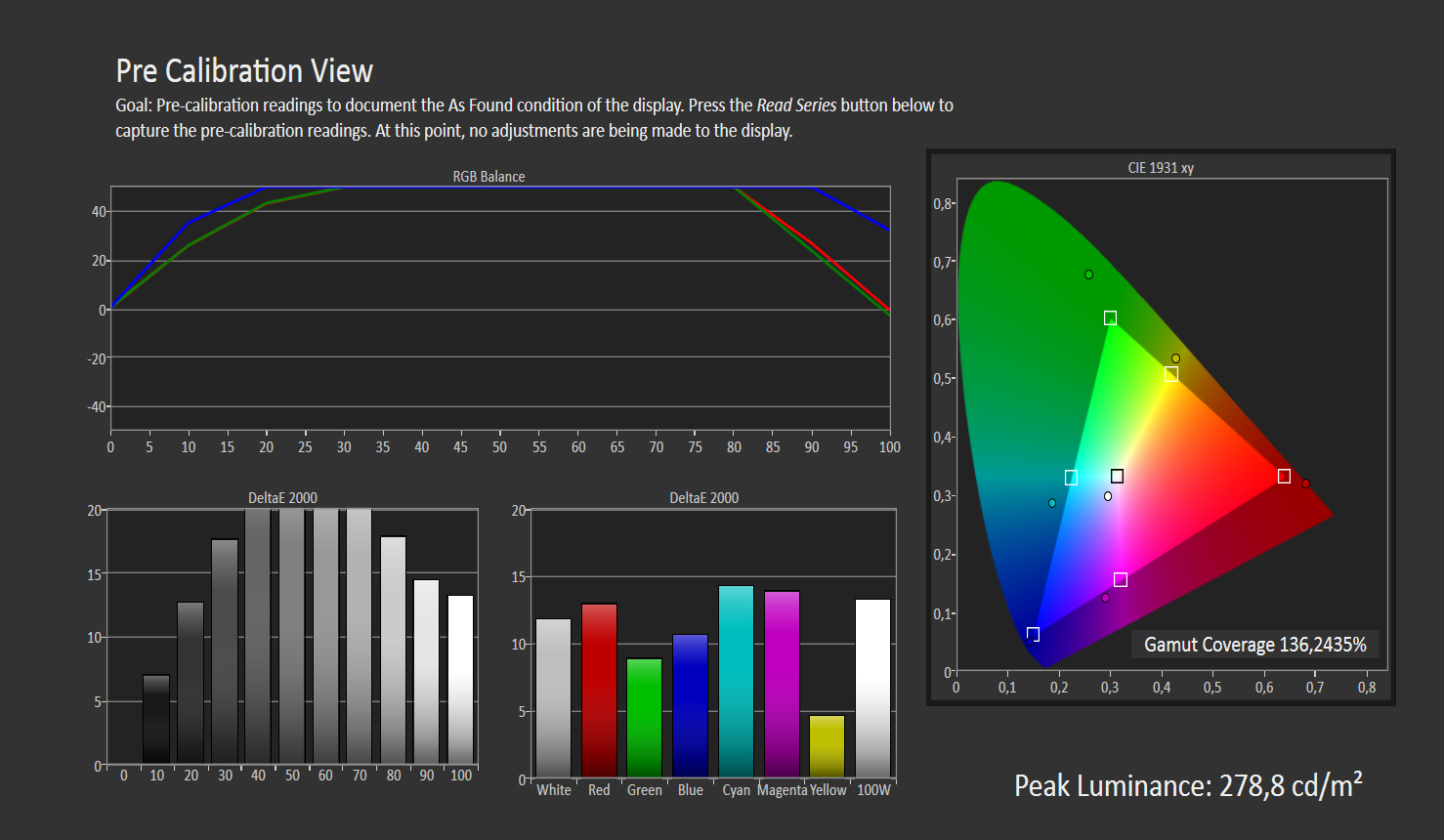The image size is (1444, 840).
Task: Pick the cyan target square in CIE diagram
Action: point(1071,478)
